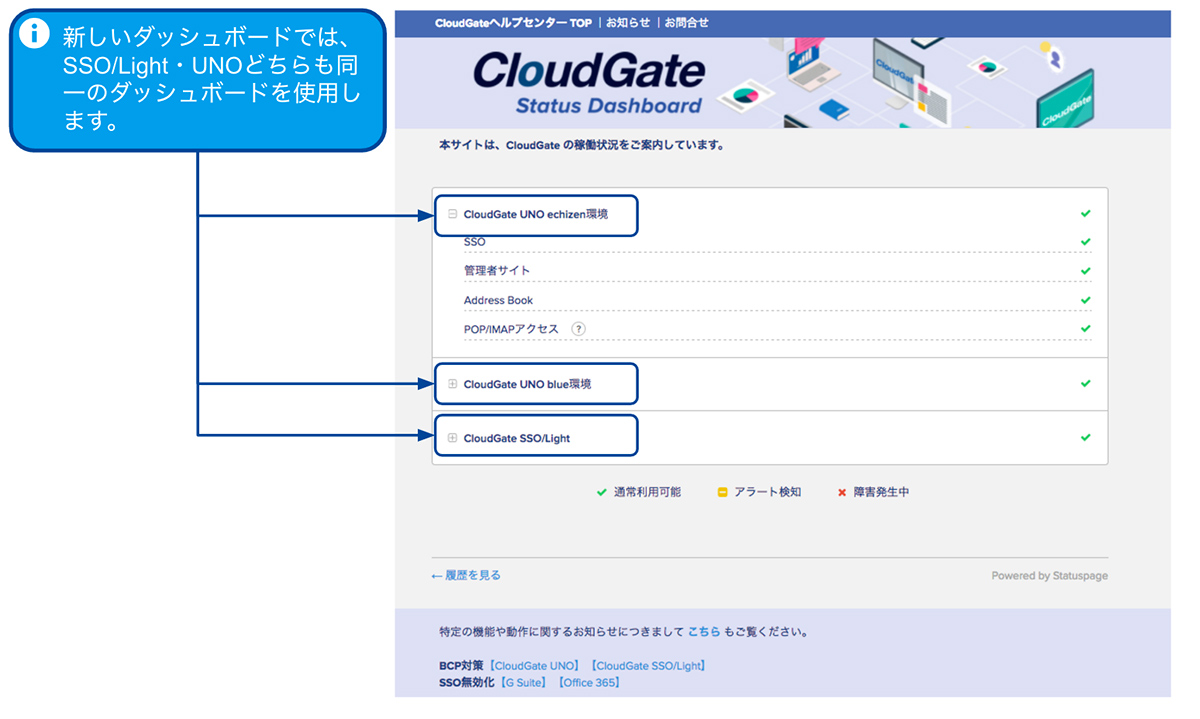This screenshot has width=1200, height=719.
Task: Click the 履歴を見る link
Action: pyautogui.click(x=466, y=575)
